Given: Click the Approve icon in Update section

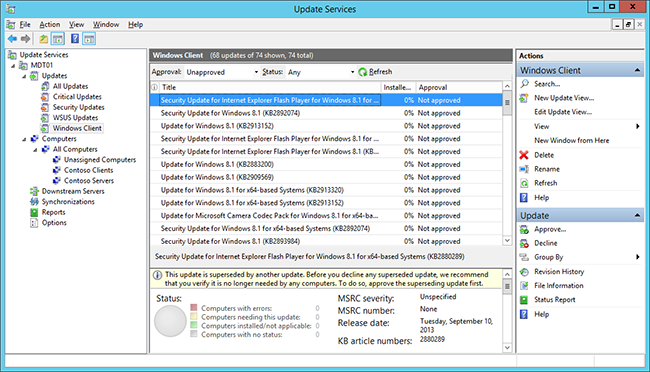Looking at the screenshot, I should pyautogui.click(x=524, y=229).
